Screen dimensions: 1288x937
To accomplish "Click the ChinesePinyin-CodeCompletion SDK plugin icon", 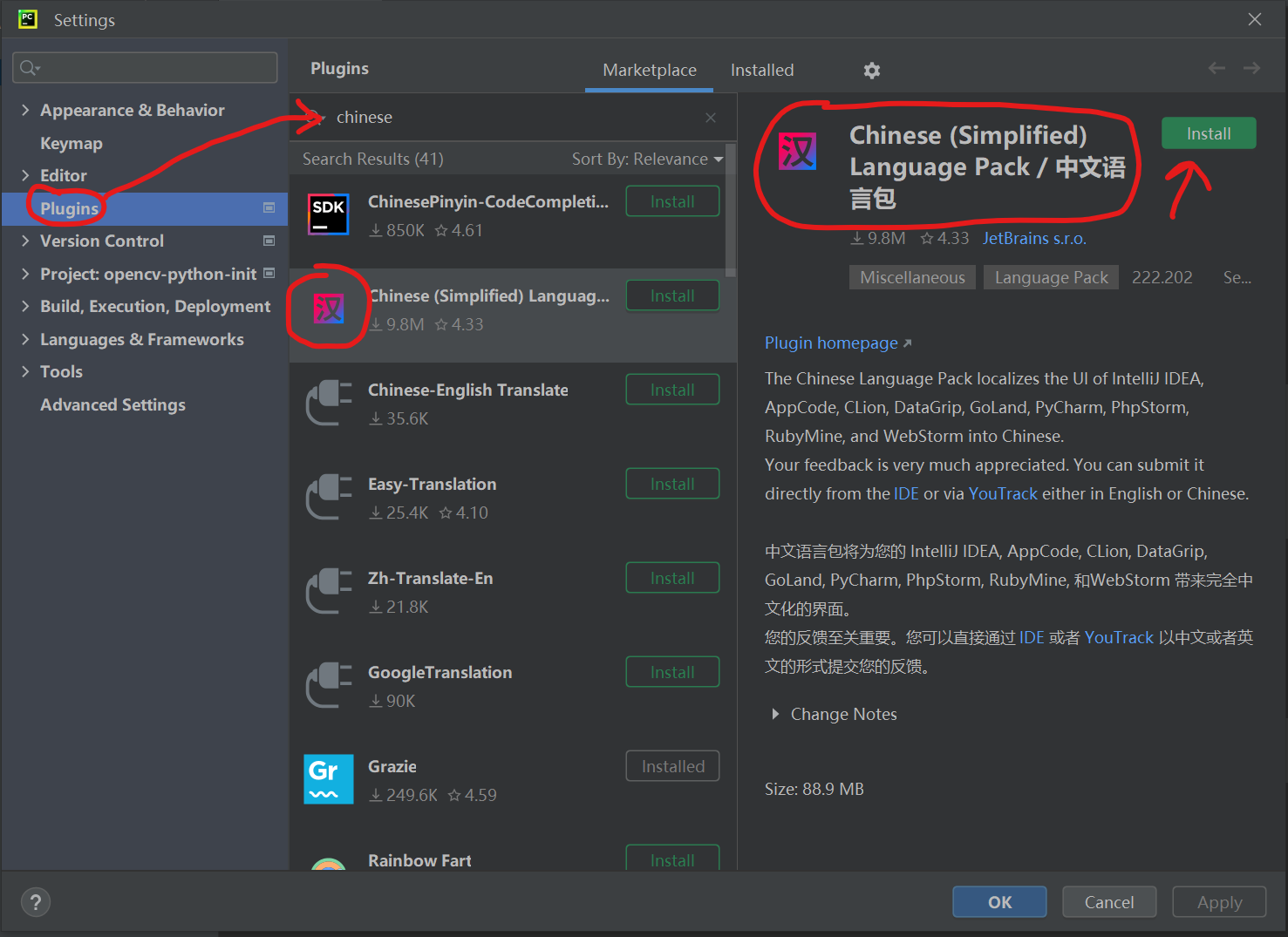I will pyautogui.click(x=329, y=214).
